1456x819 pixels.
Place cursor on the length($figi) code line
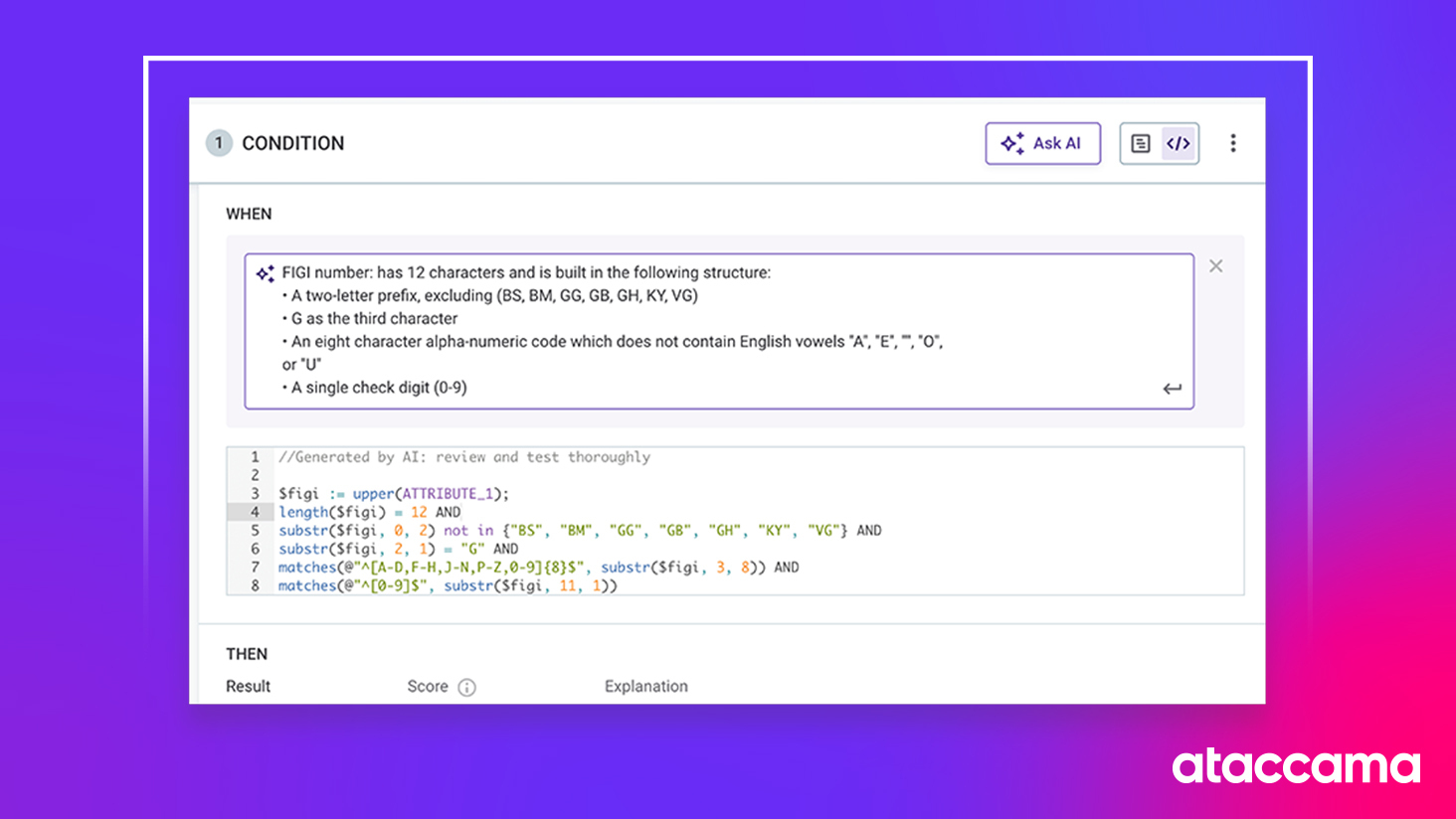[368, 512]
